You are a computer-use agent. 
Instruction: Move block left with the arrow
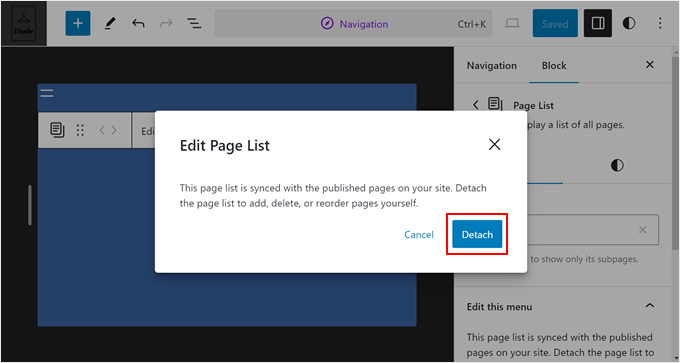(102, 130)
